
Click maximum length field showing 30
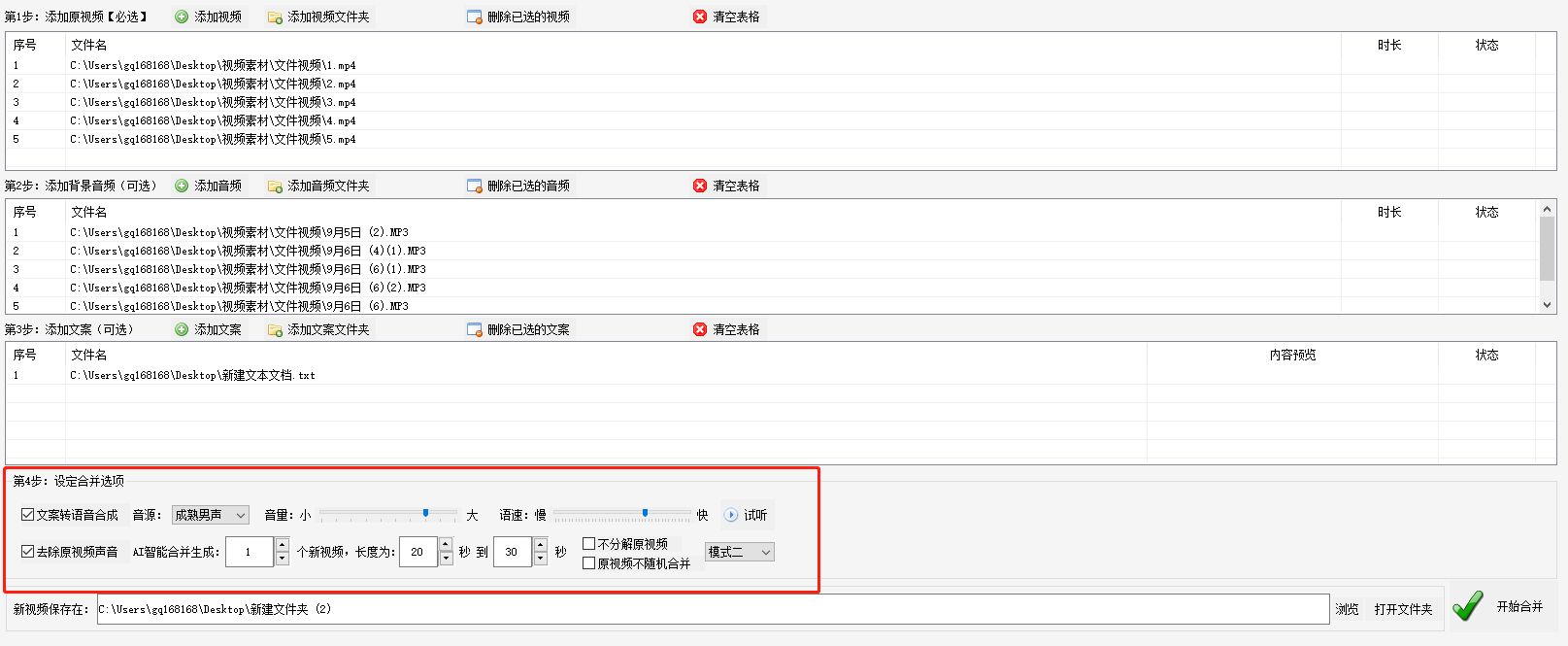pyautogui.click(x=514, y=552)
